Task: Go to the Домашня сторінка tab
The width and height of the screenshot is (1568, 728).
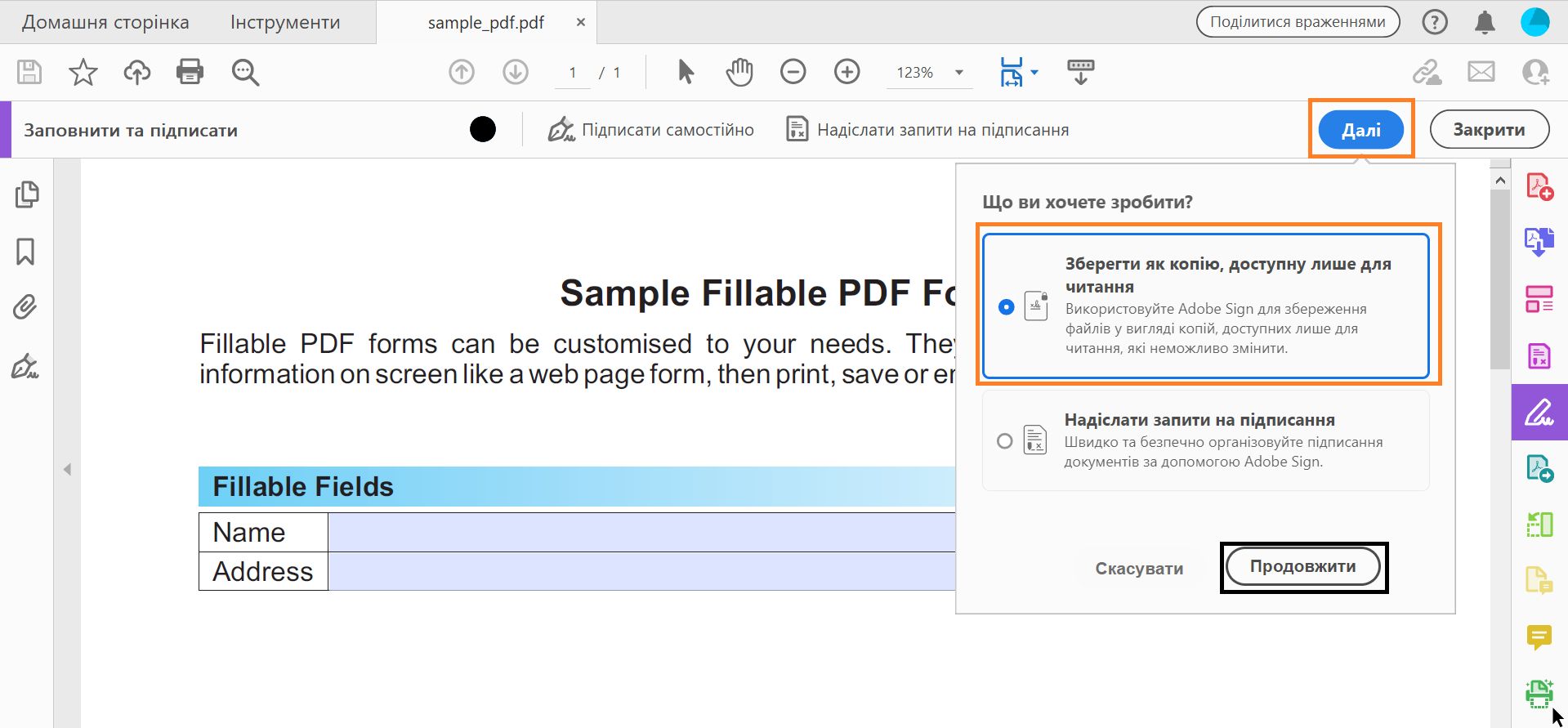Action: tap(105, 23)
